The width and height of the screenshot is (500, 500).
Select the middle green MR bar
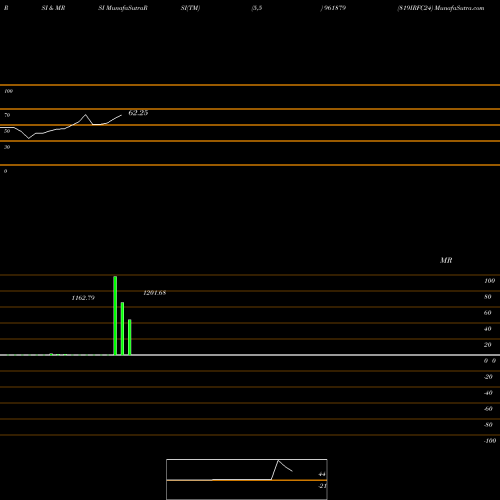[x=122, y=329]
